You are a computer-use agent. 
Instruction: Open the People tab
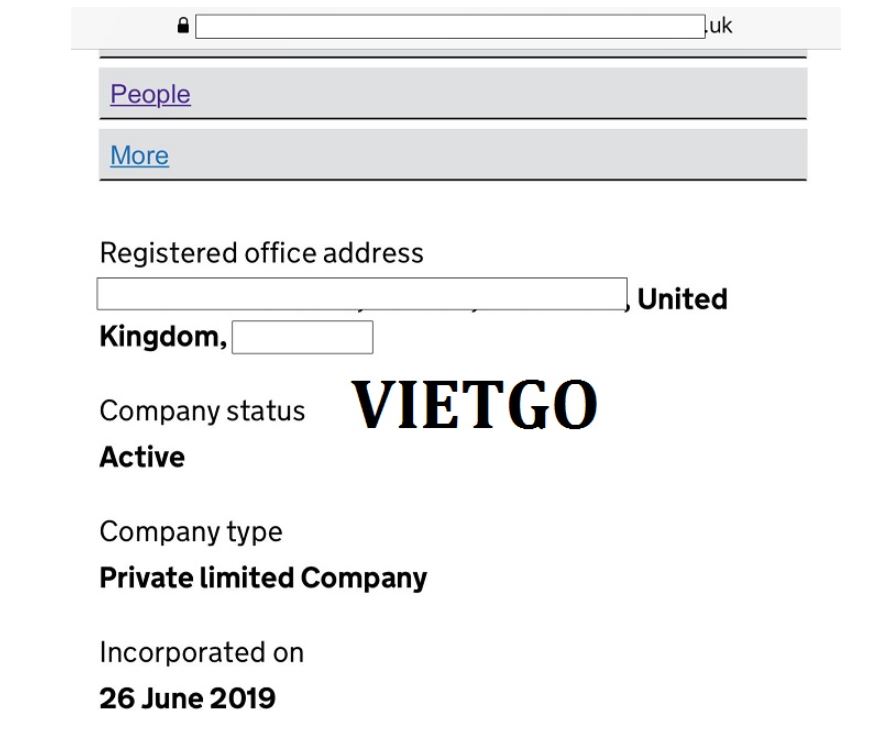pyautogui.click(x=150, y=94)
